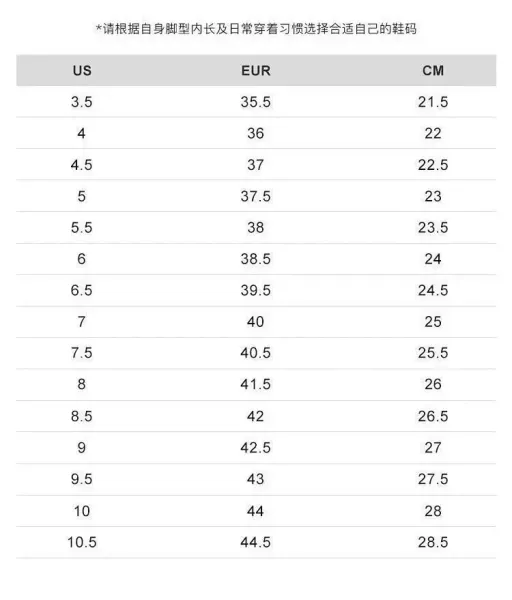The width and height of the screenshot is (512, 600).
Task: Click the 24 CM cell
Action: [x=433, y=259]
